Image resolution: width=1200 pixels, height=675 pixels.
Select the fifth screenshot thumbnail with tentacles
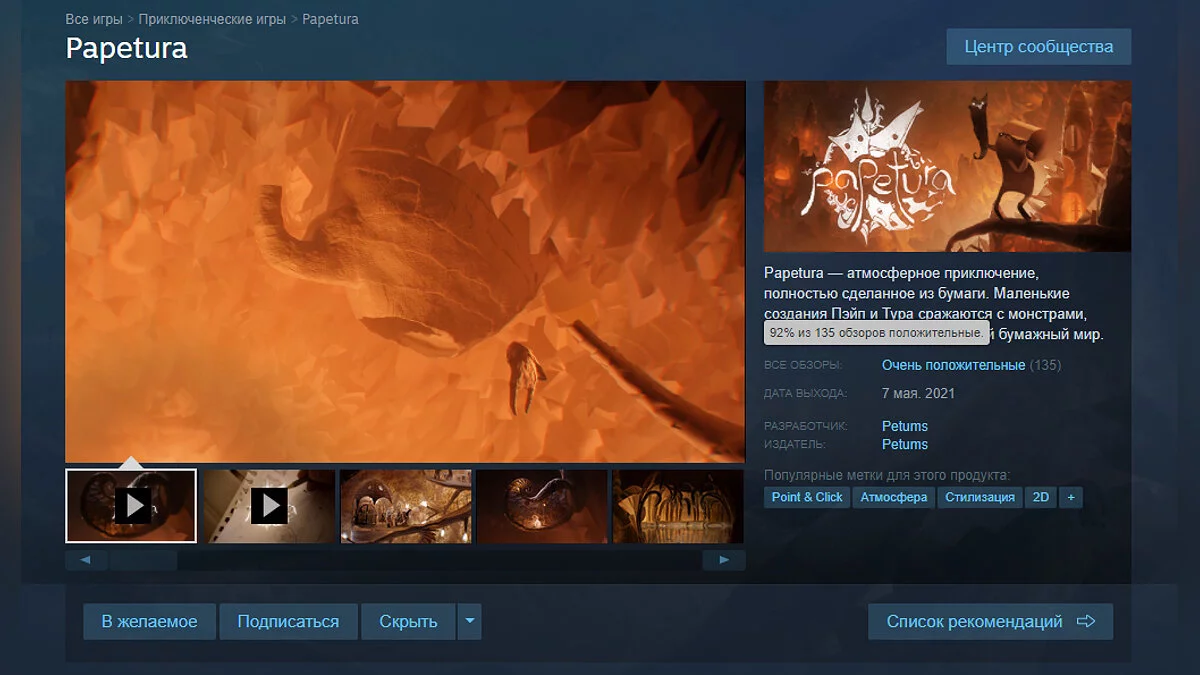point(678,506)
